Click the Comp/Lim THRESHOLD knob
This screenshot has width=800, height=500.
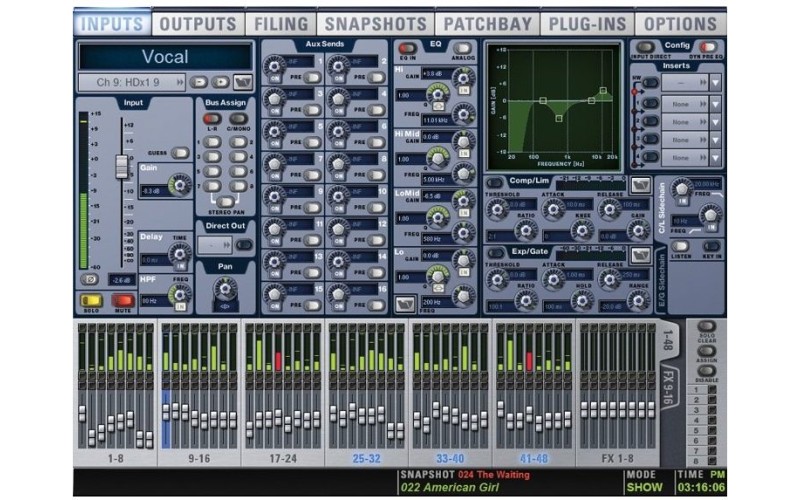[497, 208]
